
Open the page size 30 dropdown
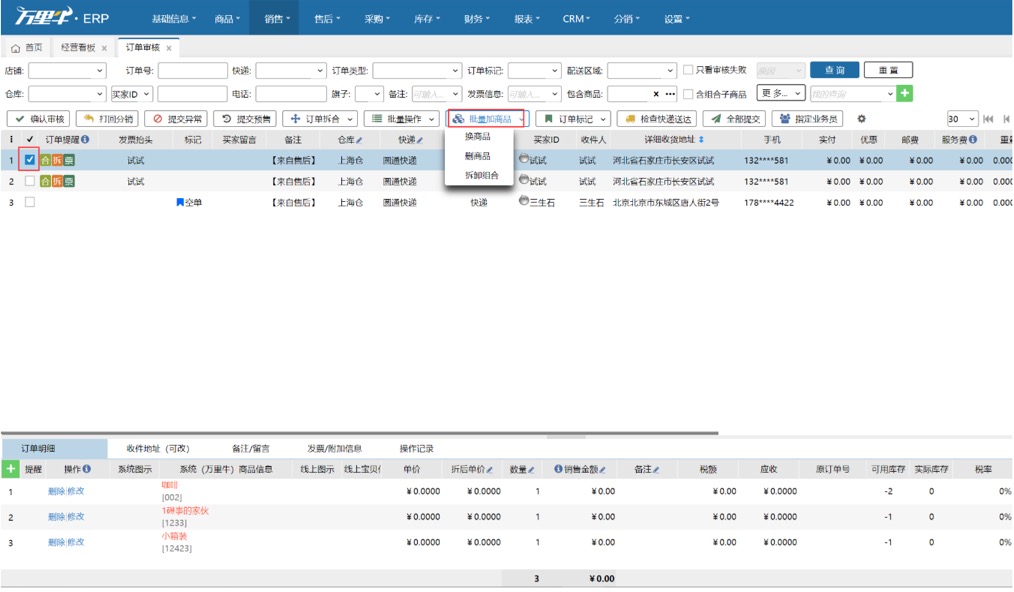[962, 119]
